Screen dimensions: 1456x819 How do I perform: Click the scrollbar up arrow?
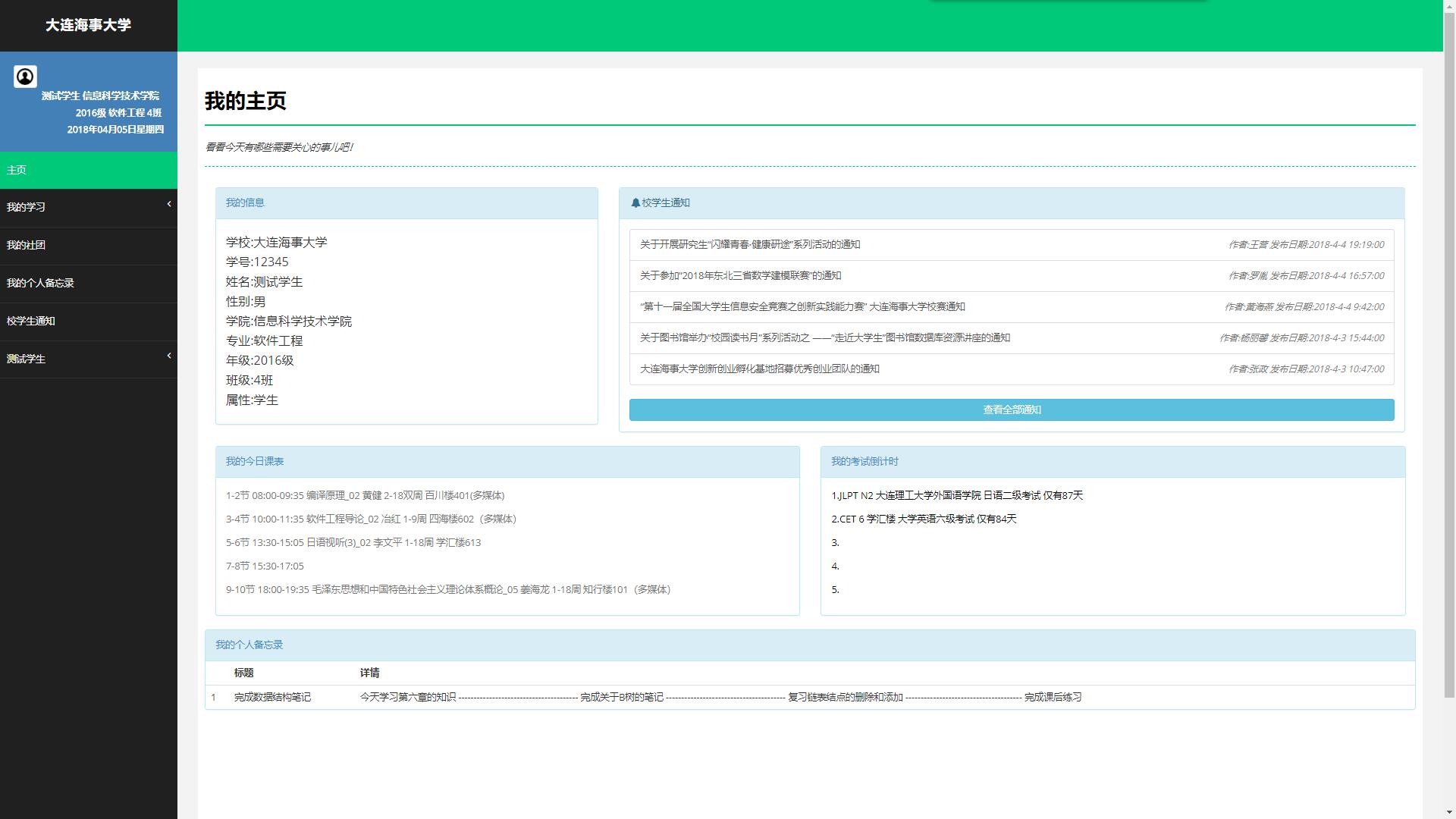(1449, 5)
